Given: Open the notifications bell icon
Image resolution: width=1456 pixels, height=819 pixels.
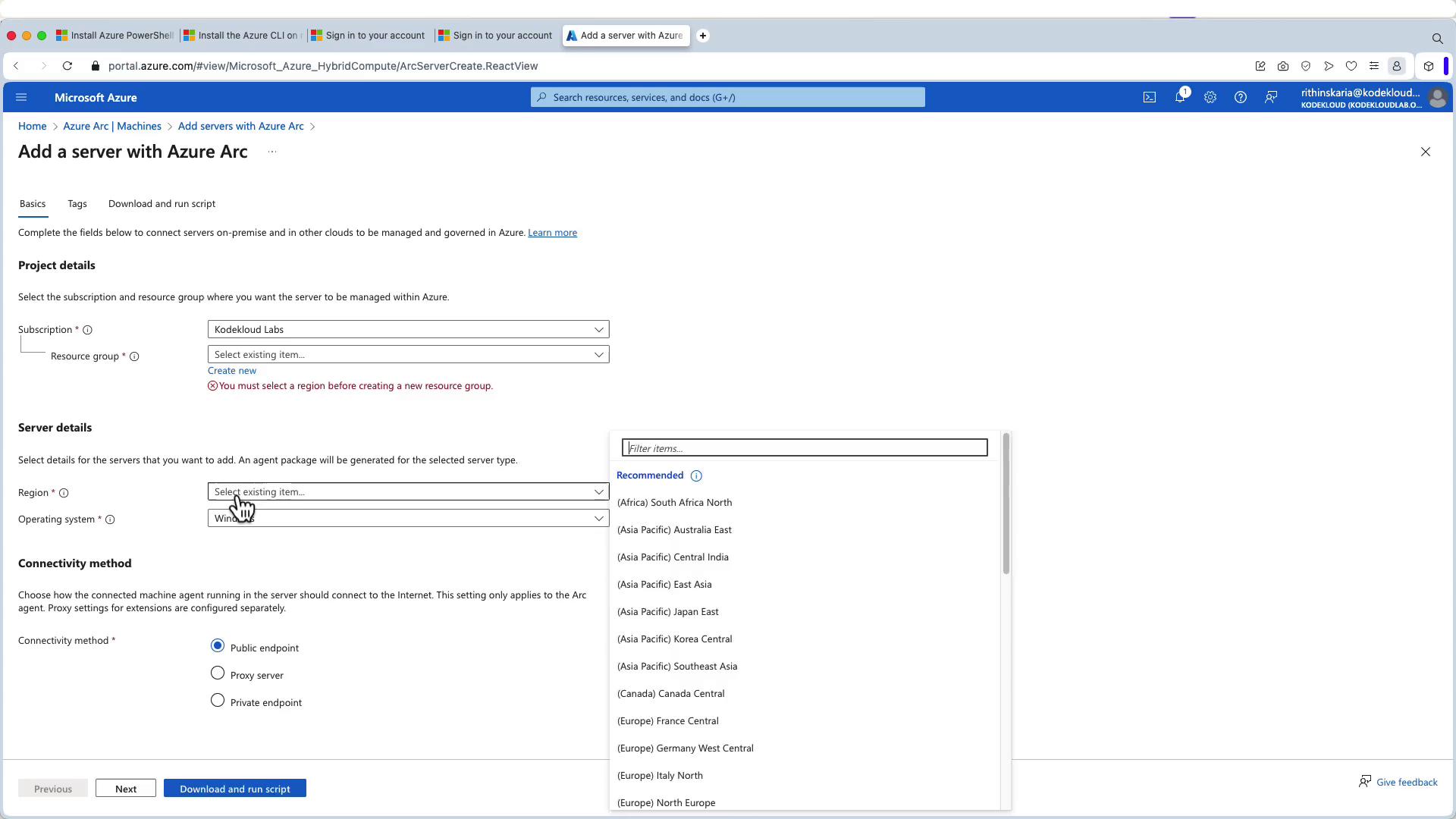Looking at the screenshot, I should [1180, 97].
